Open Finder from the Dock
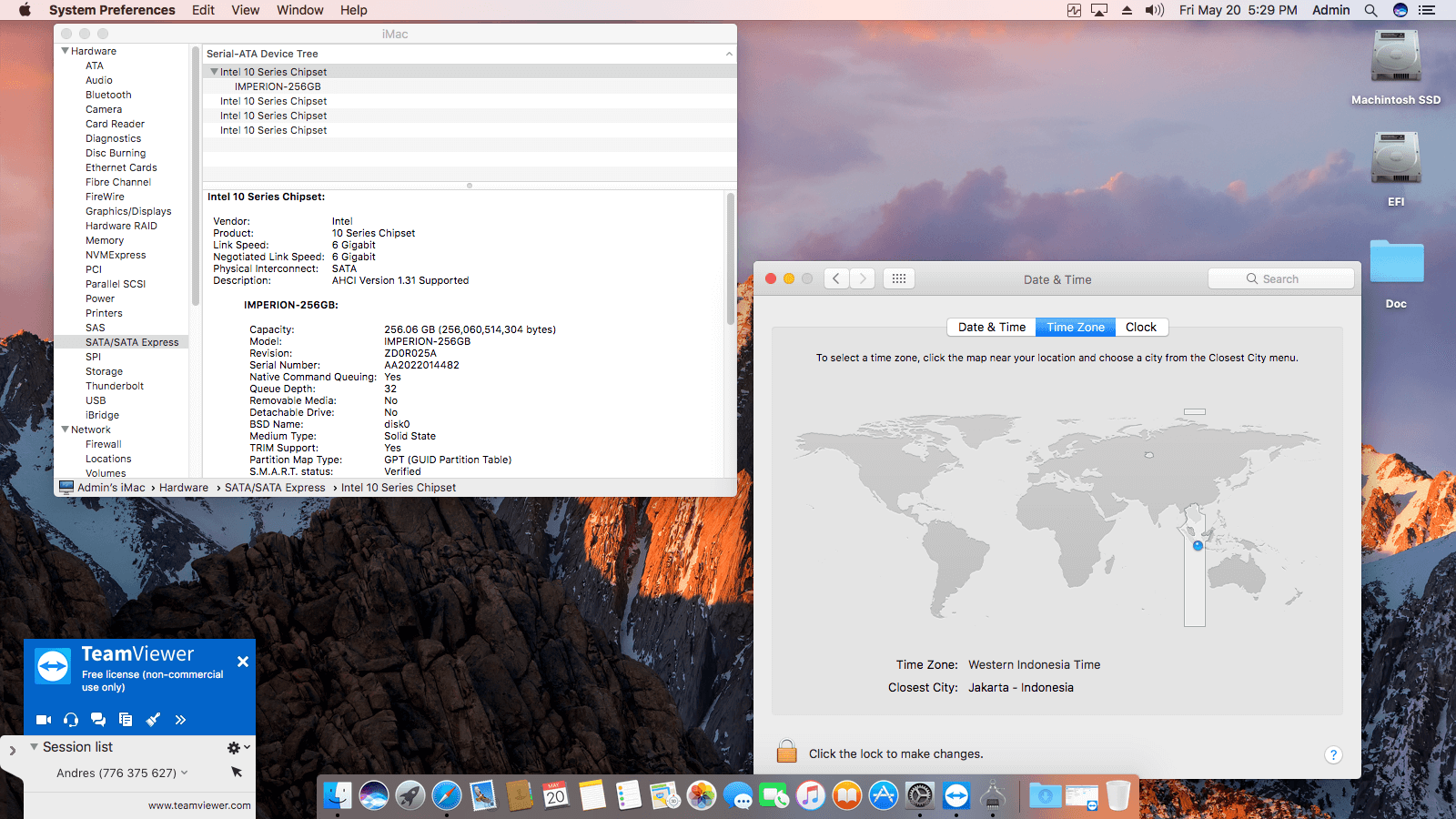 click(338, 795)
